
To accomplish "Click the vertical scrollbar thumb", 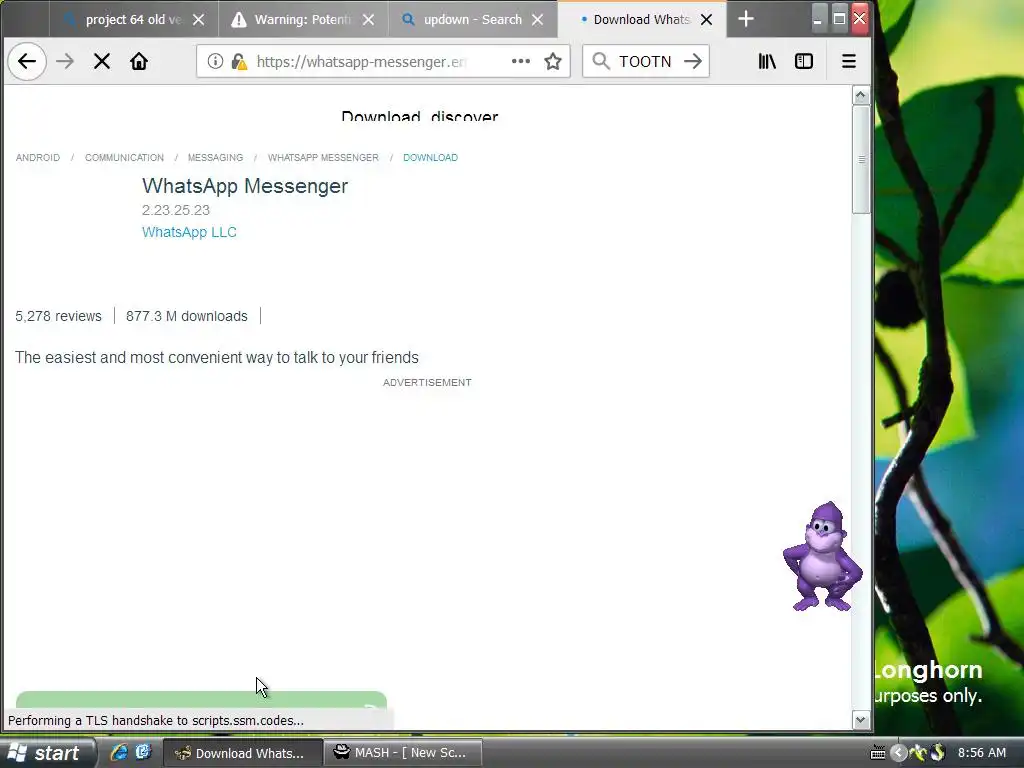I will [861, 159].
